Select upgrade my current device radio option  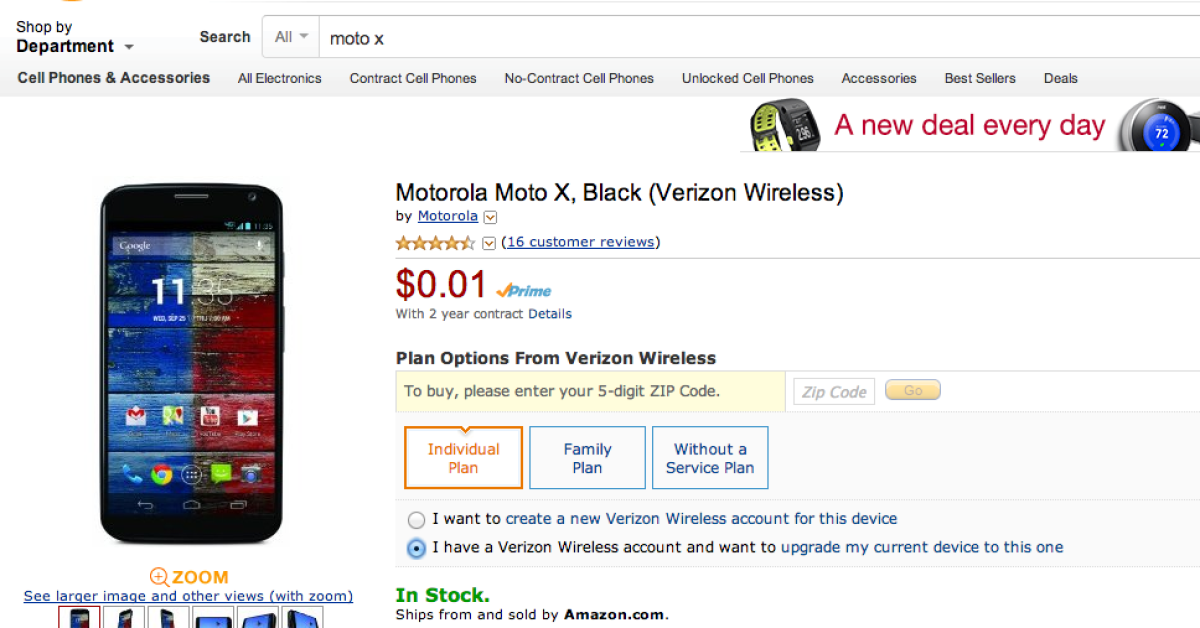point(416,548)
